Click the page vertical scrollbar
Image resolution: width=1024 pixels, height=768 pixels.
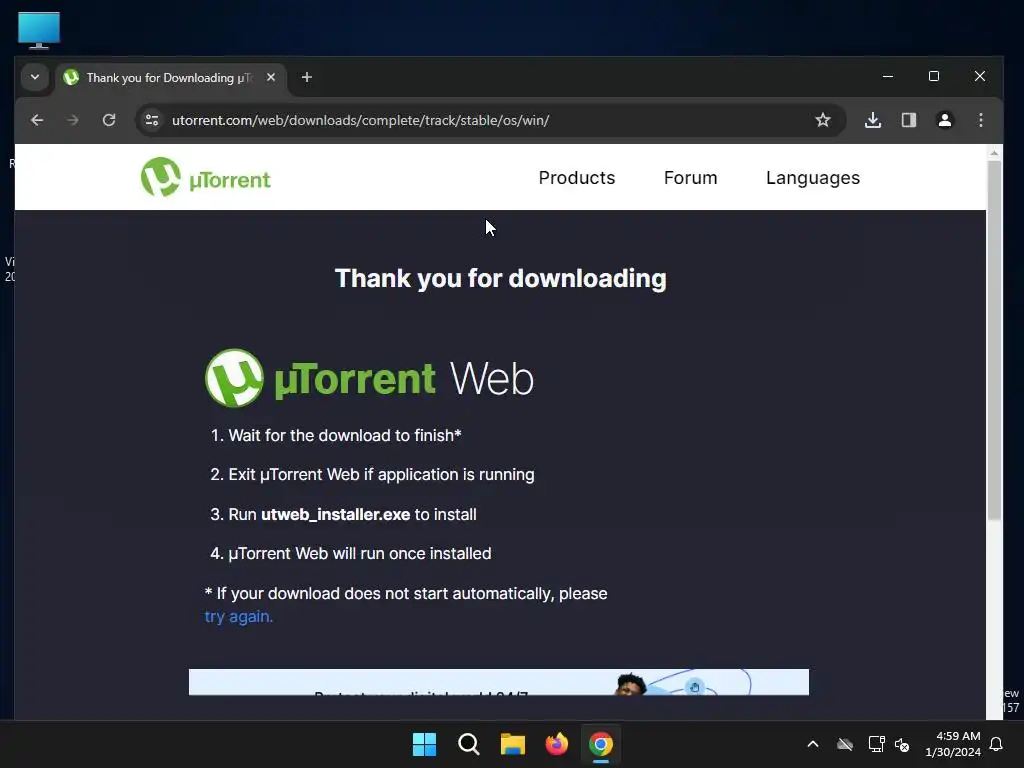click(994, 340)
